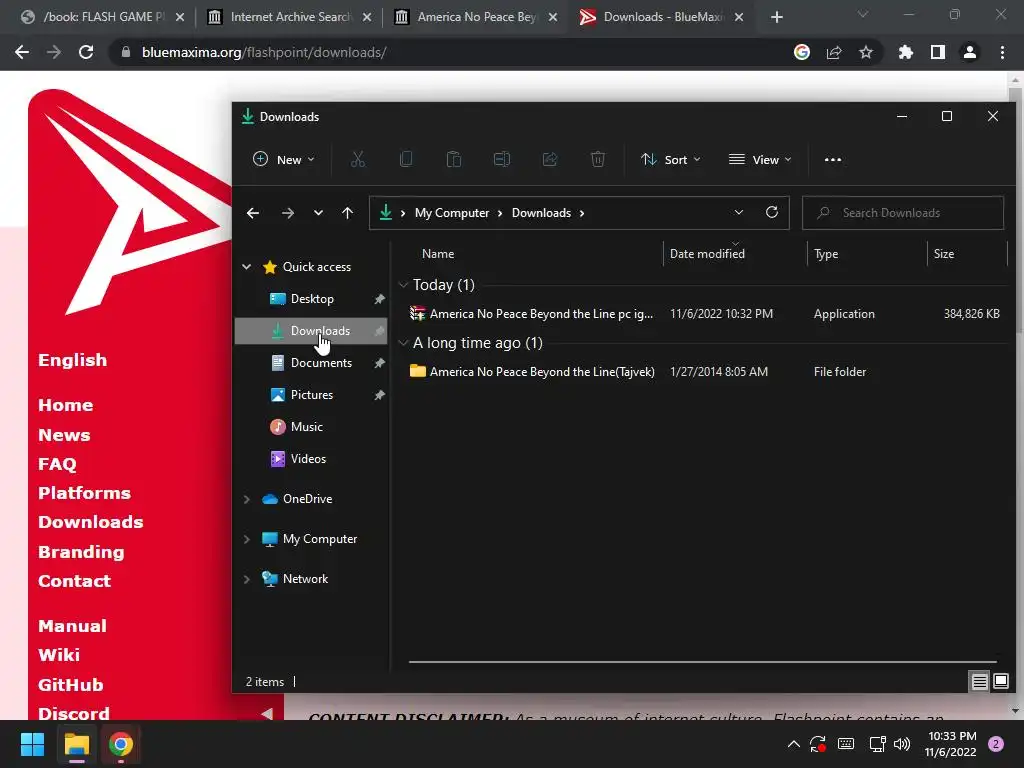Click the Cut scissors icon in Explorer toolbar
The image size is (1024, 768).
click(x=358, y=159)
